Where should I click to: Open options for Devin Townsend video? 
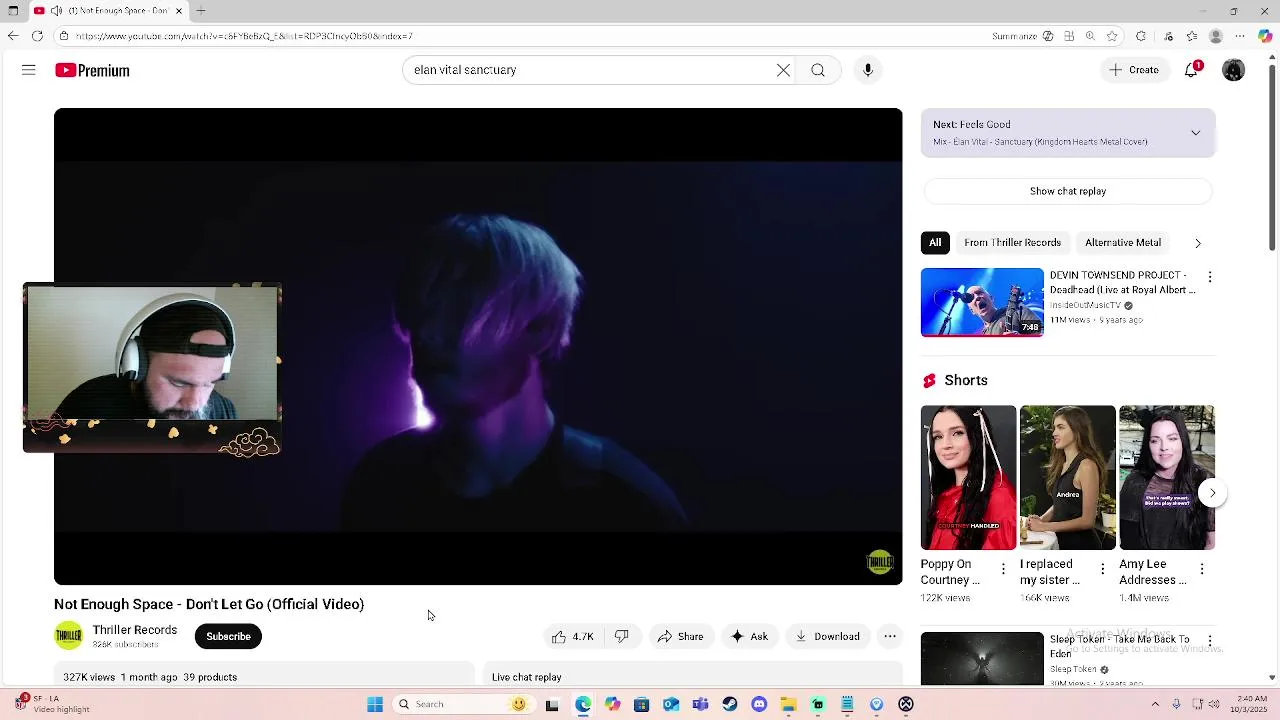(x=1209, y=276)
